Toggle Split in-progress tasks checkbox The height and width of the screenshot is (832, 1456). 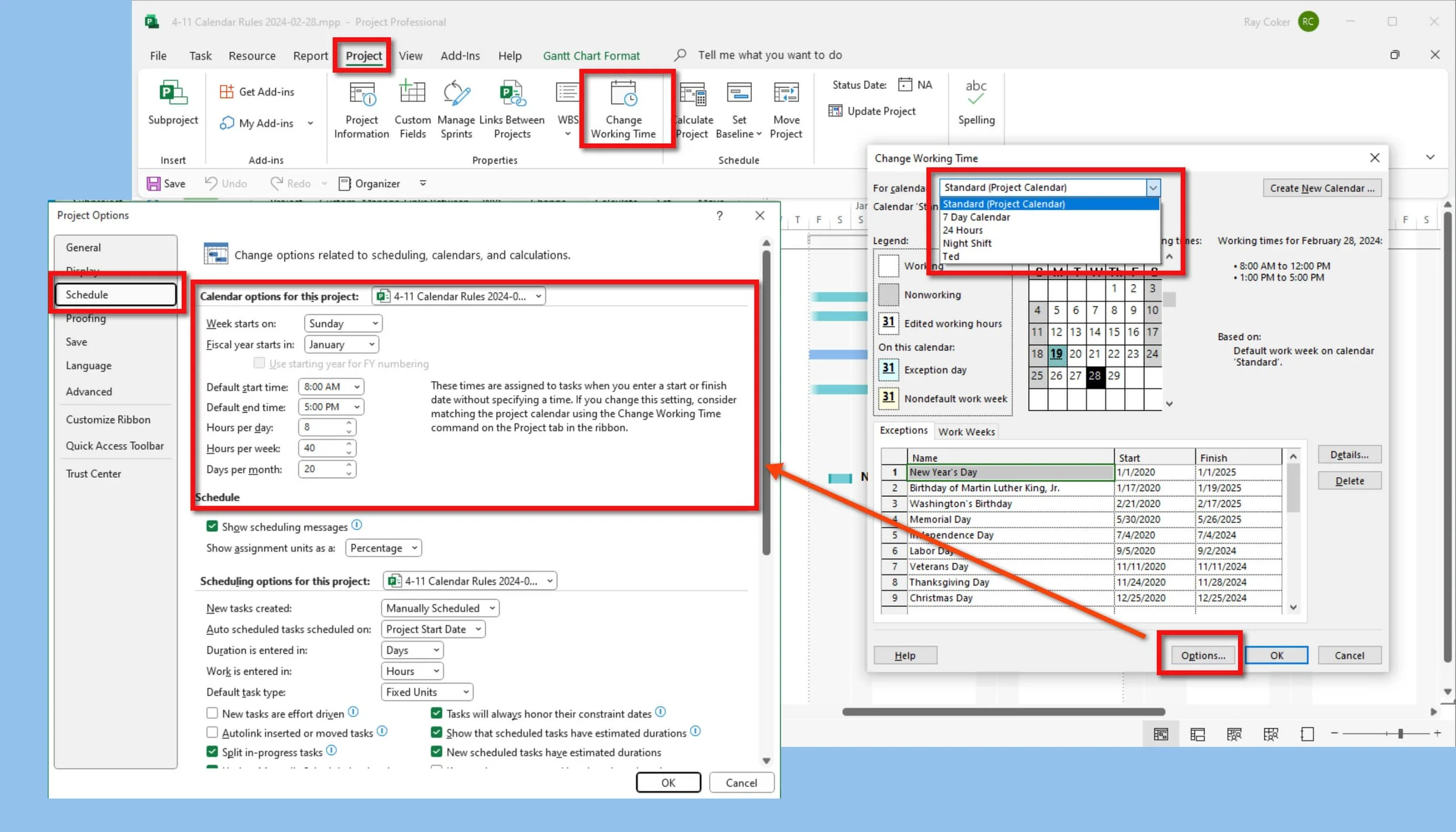212,752
